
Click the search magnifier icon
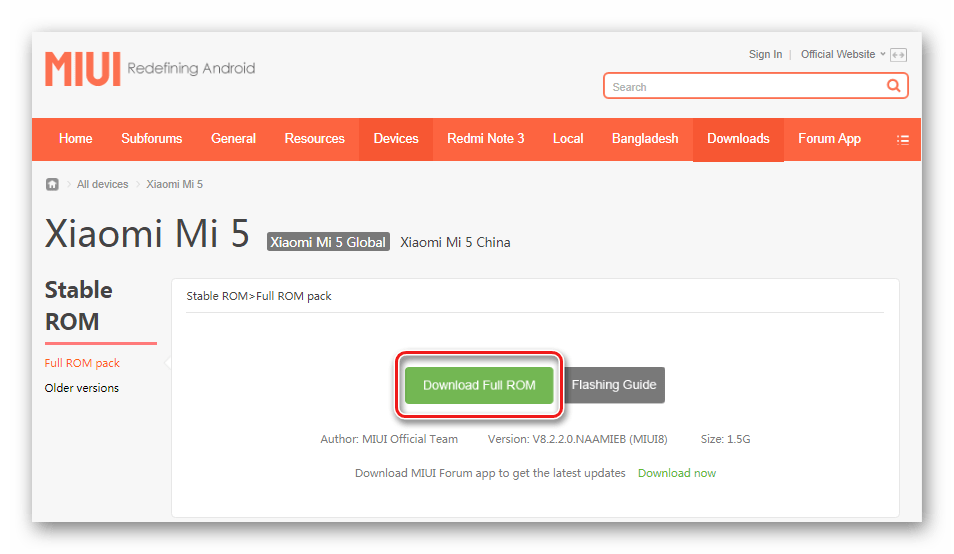[x=893, y=86]
